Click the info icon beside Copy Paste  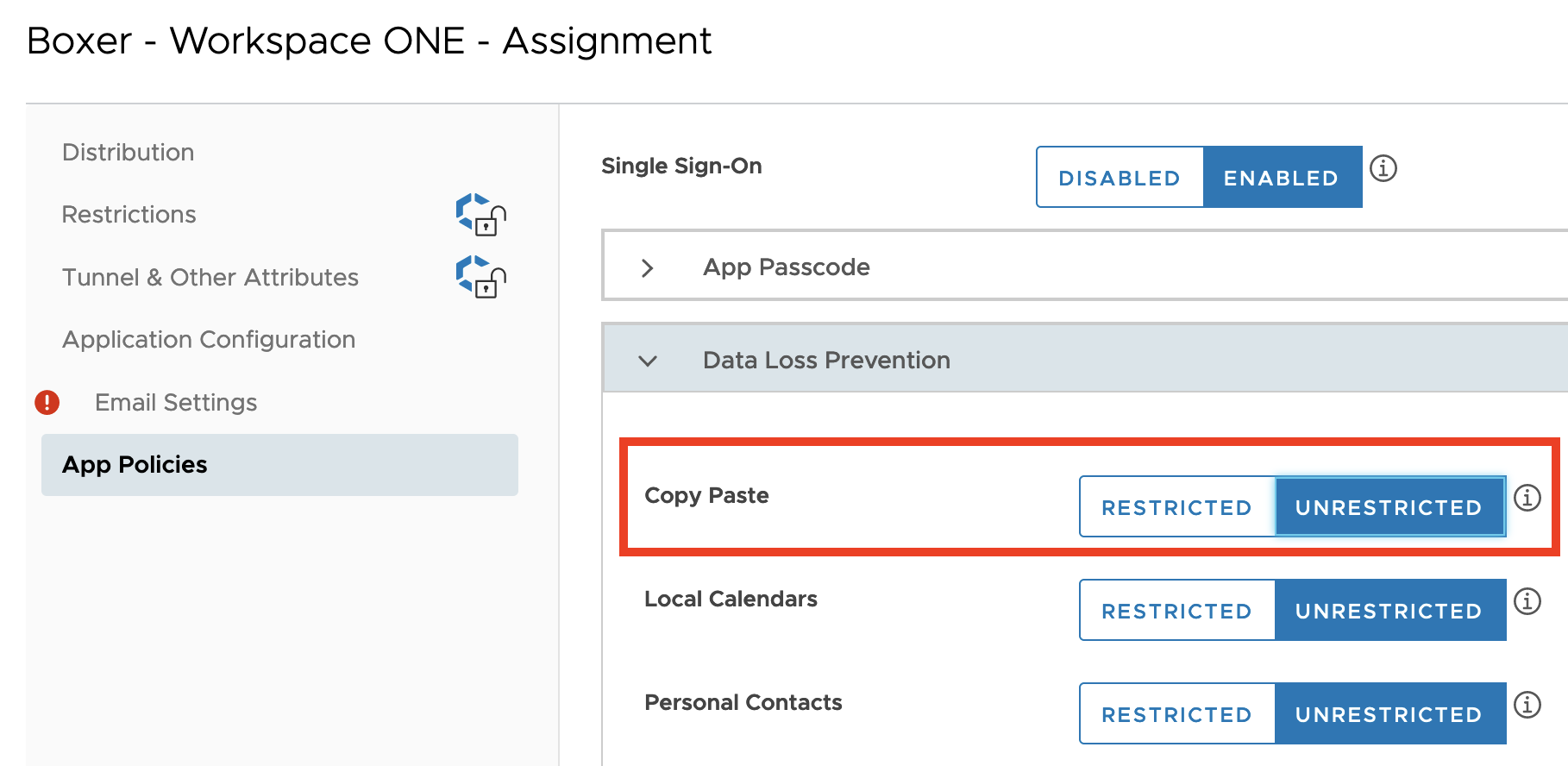1527,498
